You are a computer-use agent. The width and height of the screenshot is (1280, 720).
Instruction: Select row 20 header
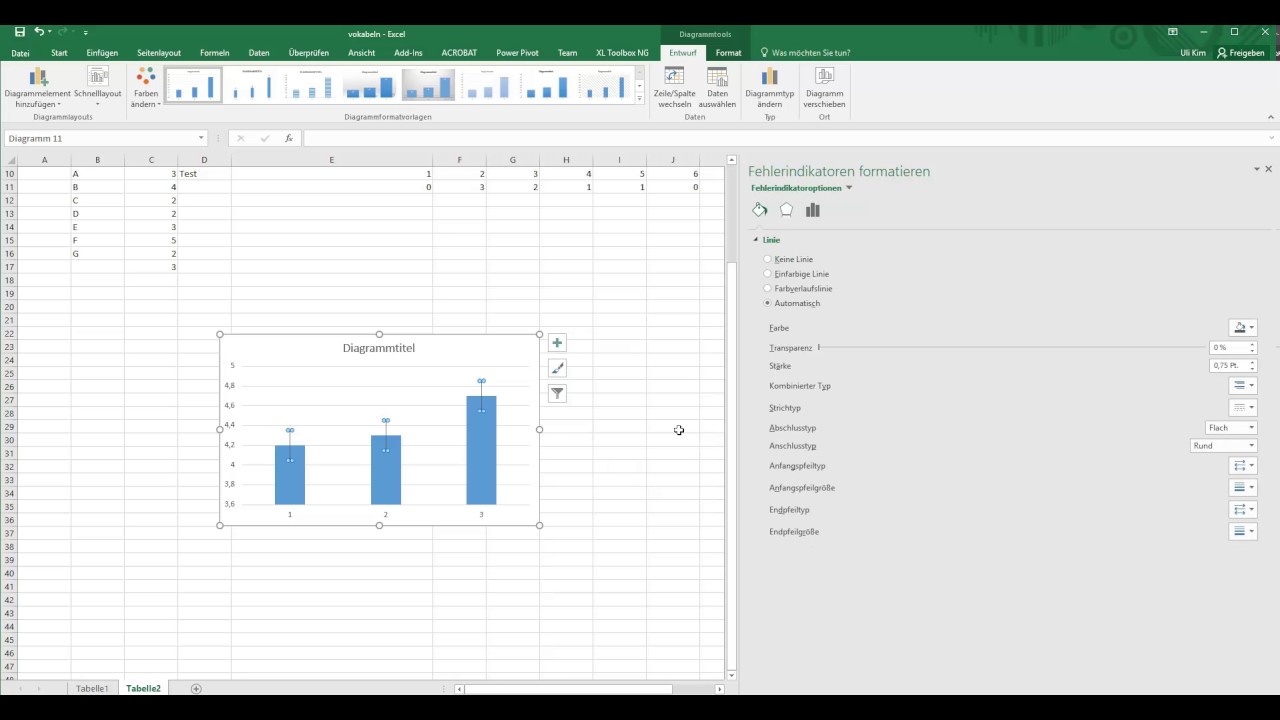9,307
